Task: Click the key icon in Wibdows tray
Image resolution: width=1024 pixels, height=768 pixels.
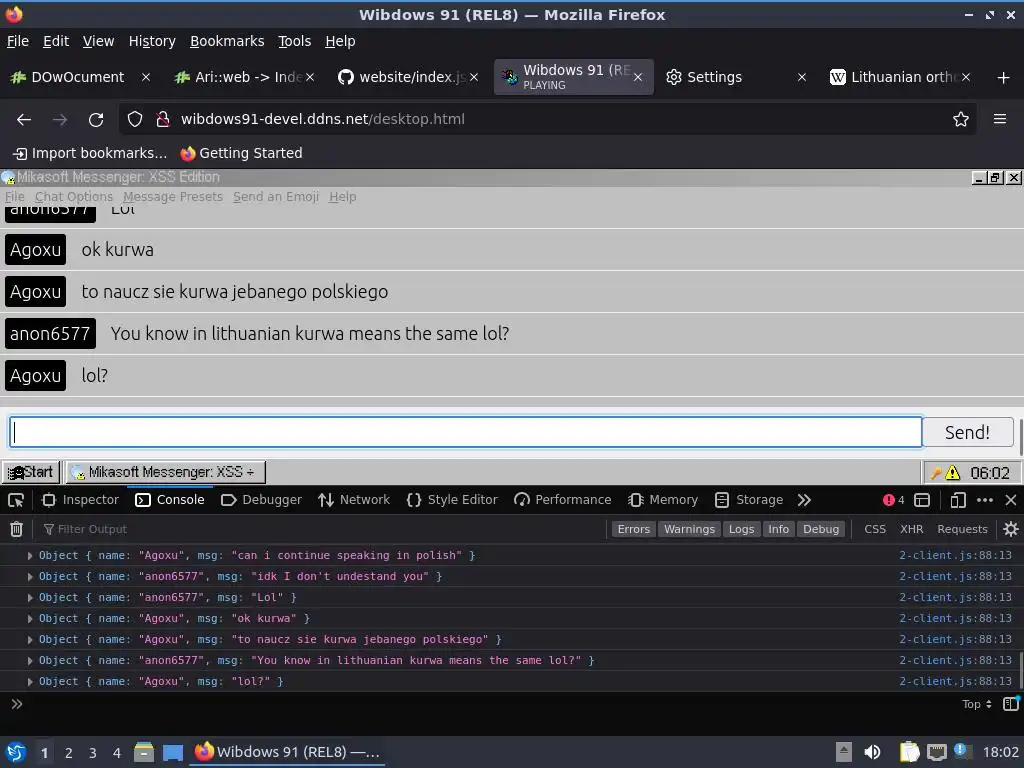Action: click(x=936, y=473)
